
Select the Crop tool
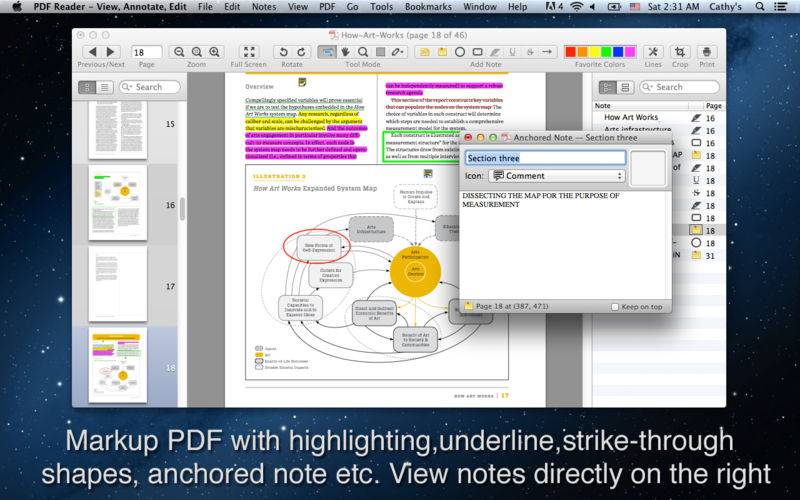click(680, 52)
